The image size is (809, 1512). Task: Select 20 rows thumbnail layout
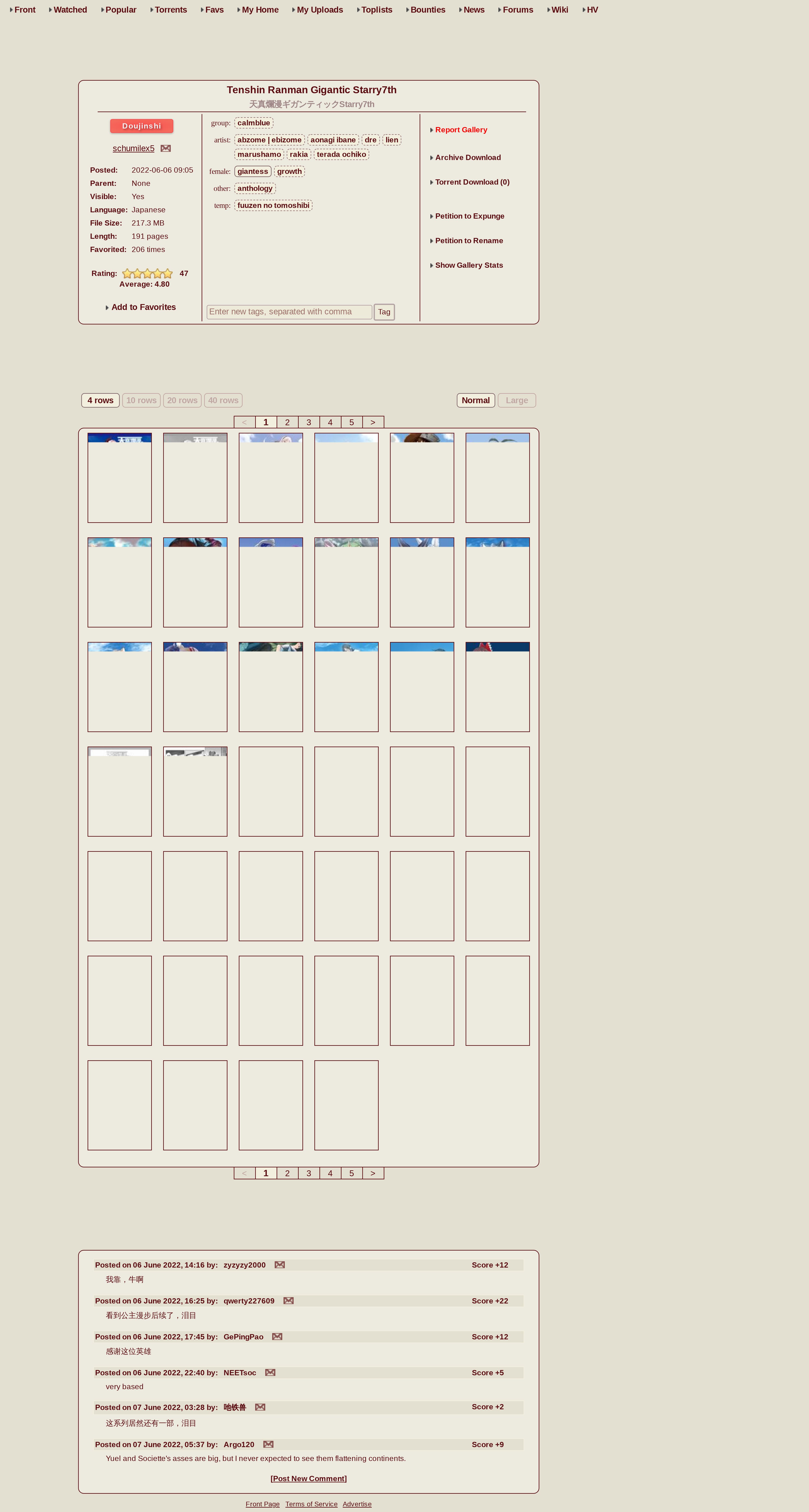coord(183,400)
